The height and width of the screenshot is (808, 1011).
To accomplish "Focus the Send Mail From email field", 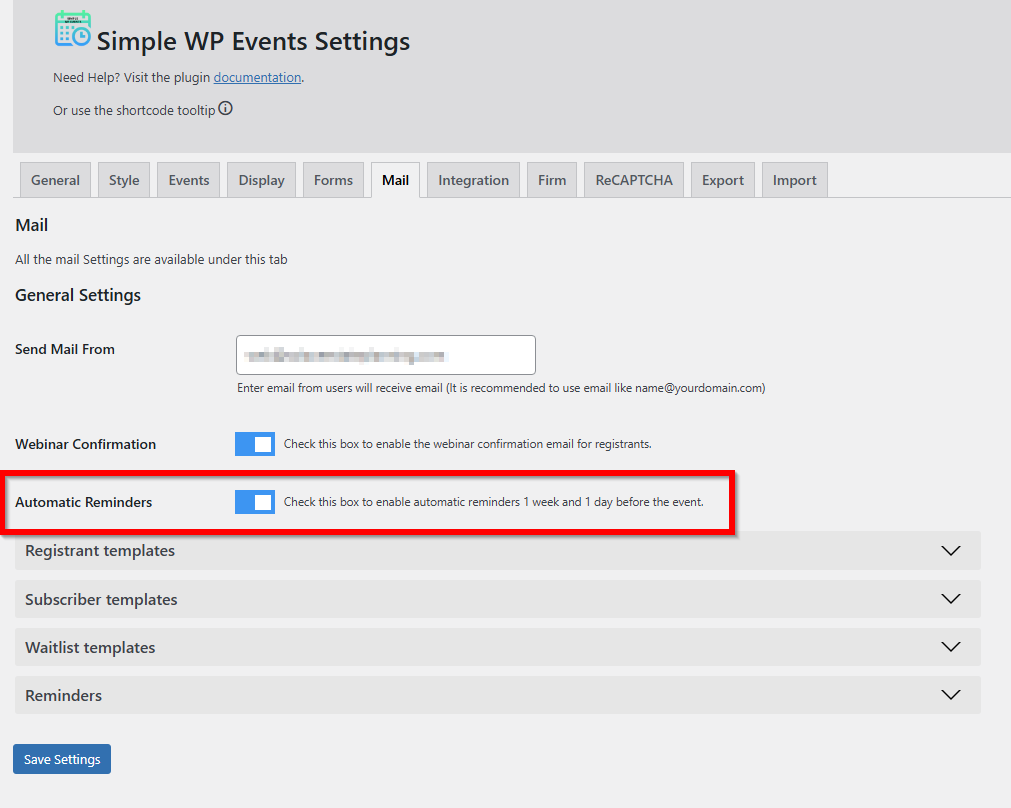I will 386,355.
